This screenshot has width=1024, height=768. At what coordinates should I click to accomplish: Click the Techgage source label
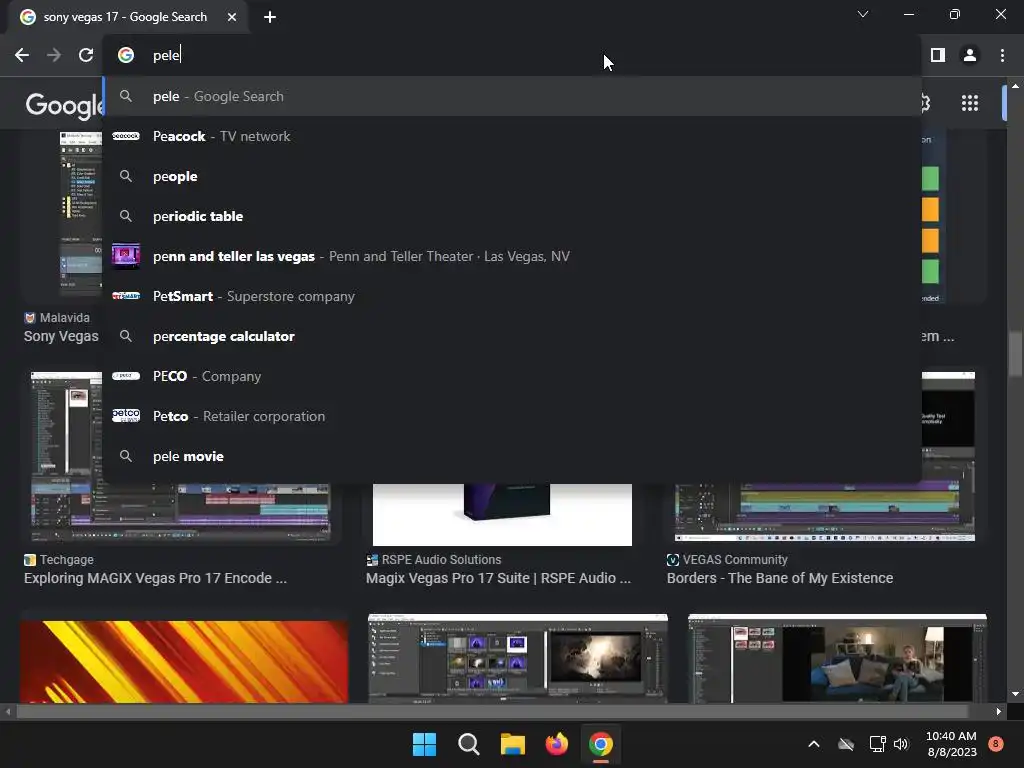[x=67, y=560]
